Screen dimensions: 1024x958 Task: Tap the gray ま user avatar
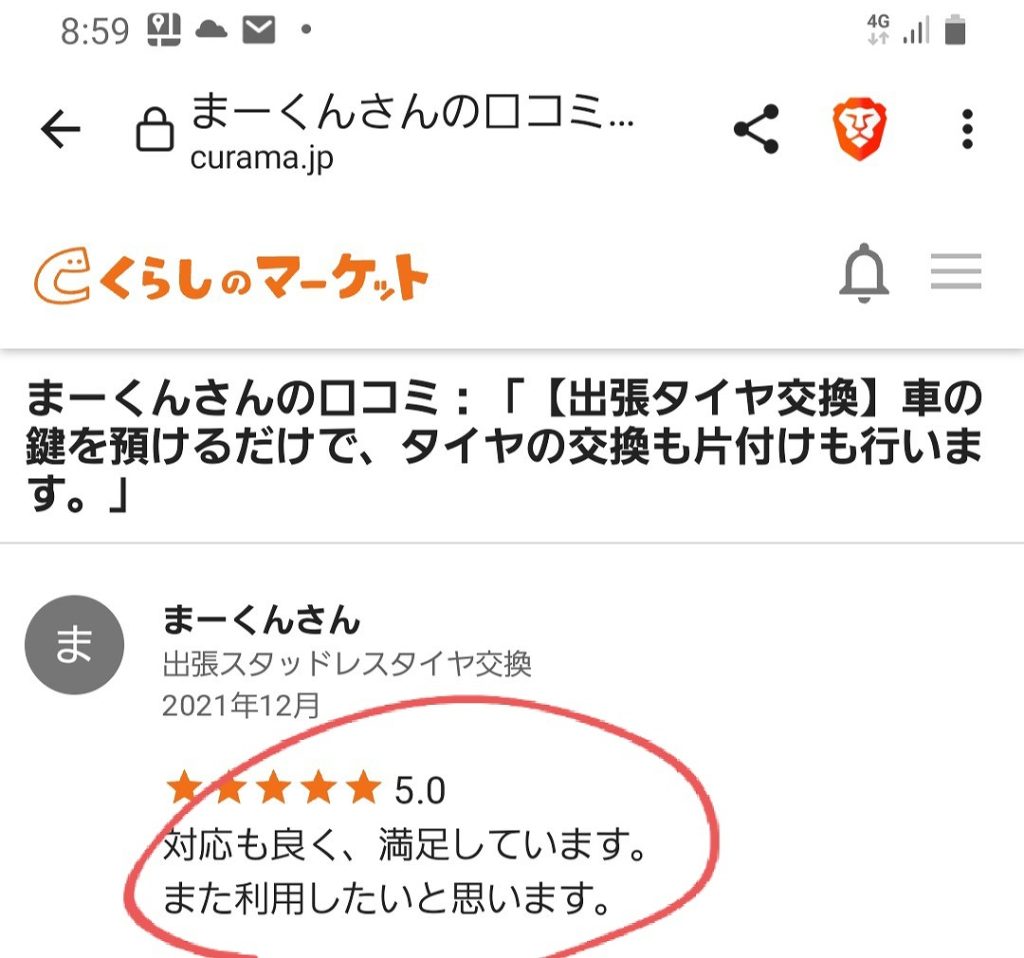(x=74, y=645)
